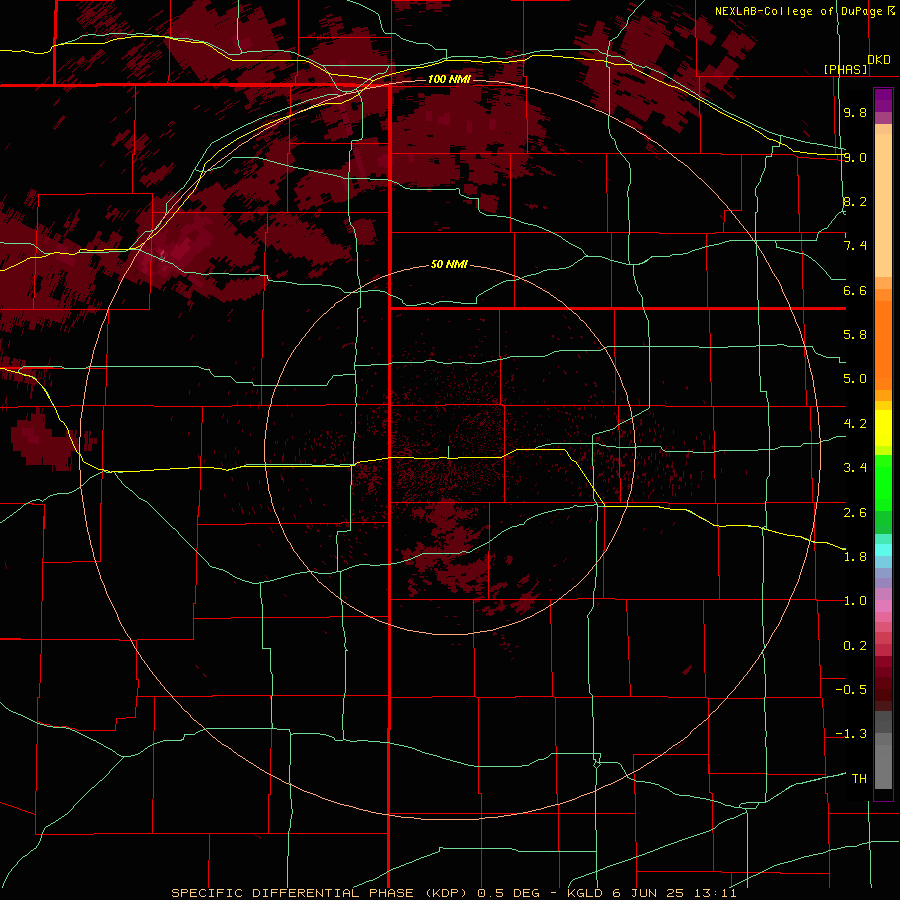The image size is (900, 900).
Task: Click the 4.2 scale value
Action: (x=855, y=424)
